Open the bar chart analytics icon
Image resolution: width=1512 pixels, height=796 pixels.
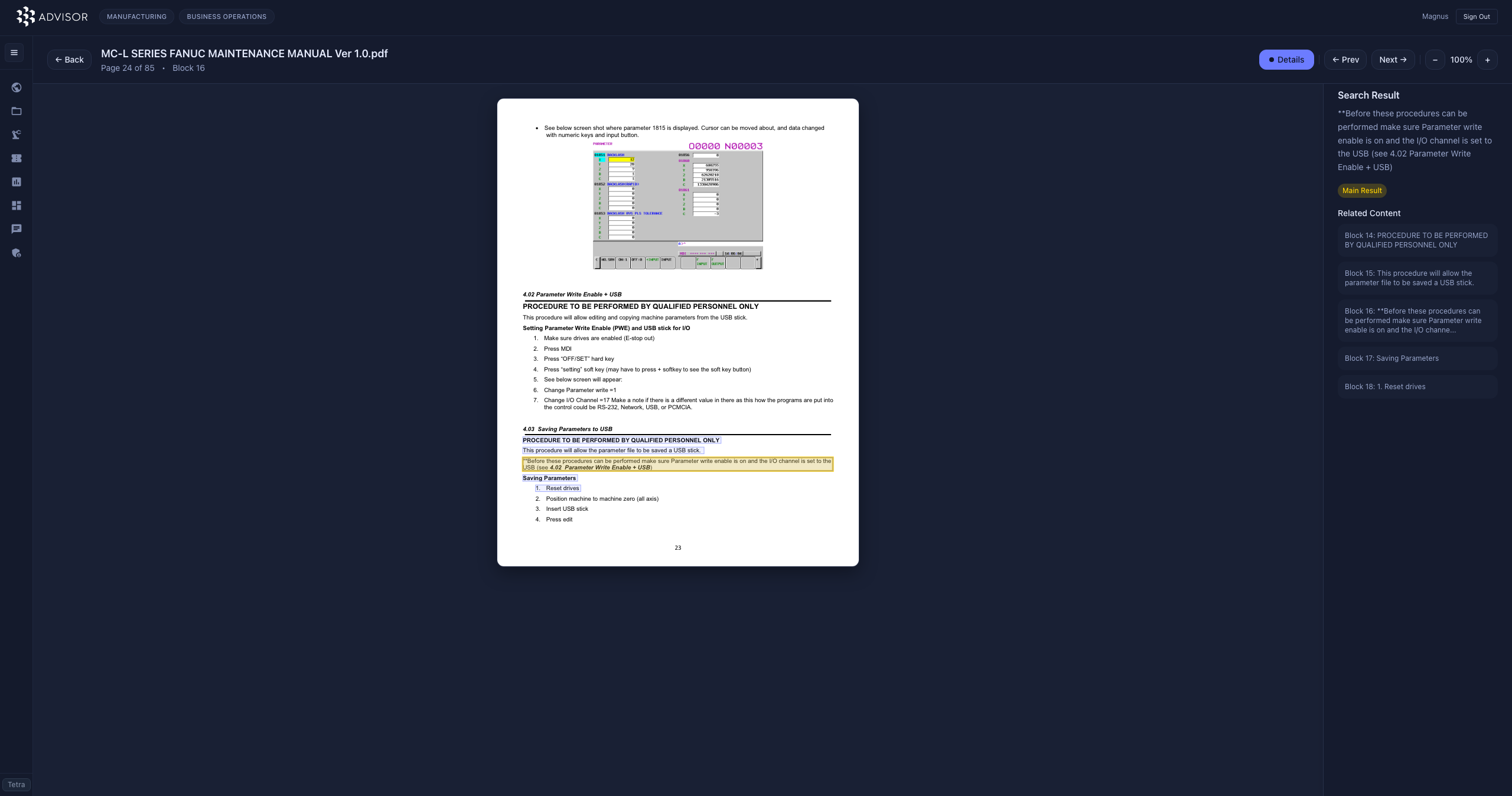pyautogui.click(x=17, y=182)
